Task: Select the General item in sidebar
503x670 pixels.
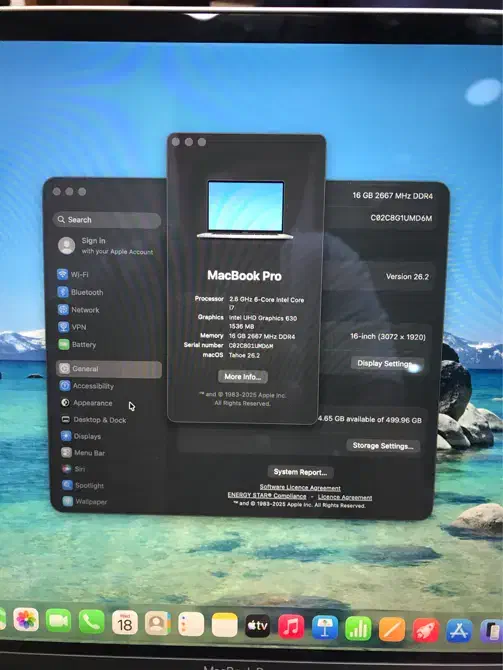Action: [x=109, y=369]
